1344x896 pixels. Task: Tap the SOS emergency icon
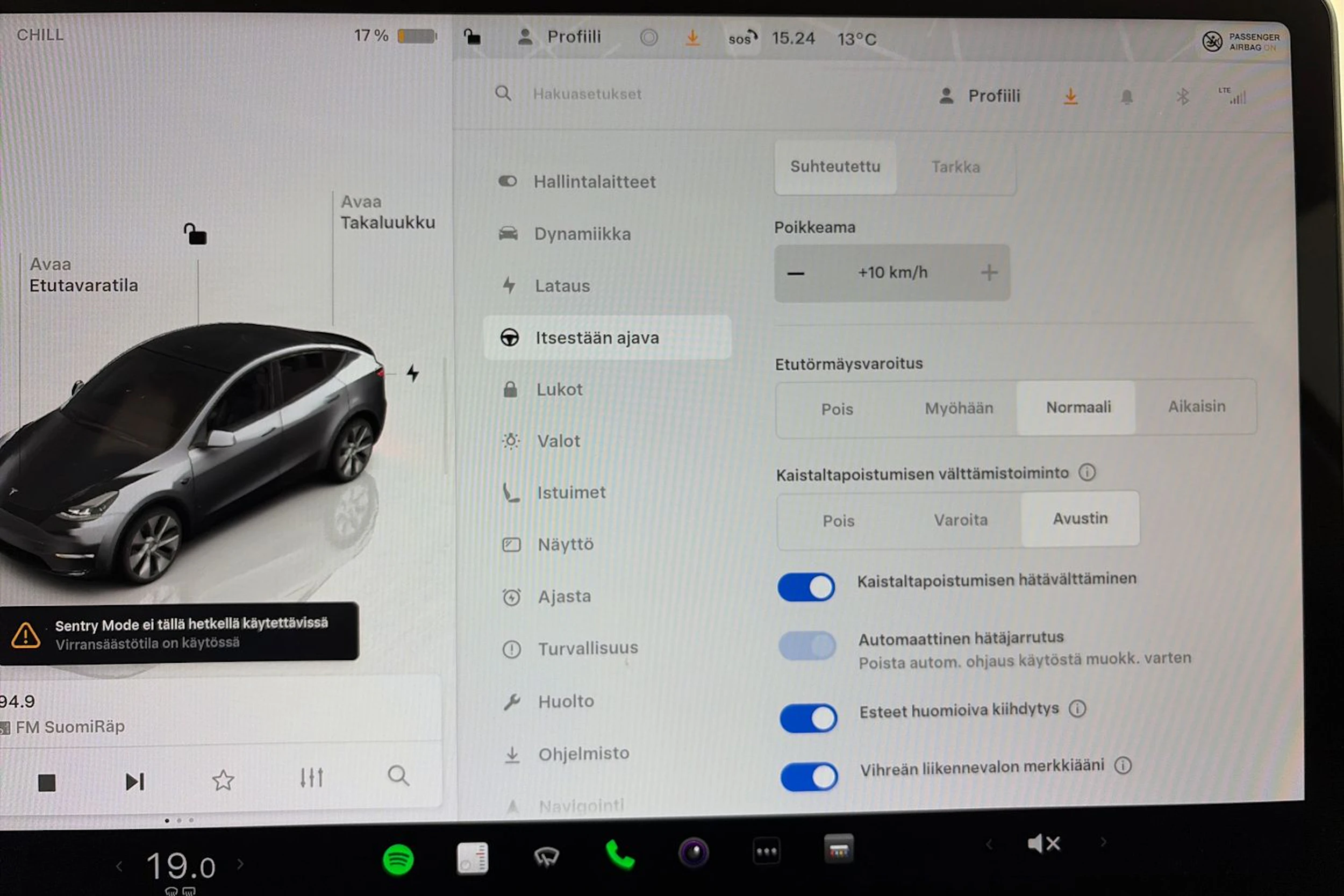tap(742, 38)
